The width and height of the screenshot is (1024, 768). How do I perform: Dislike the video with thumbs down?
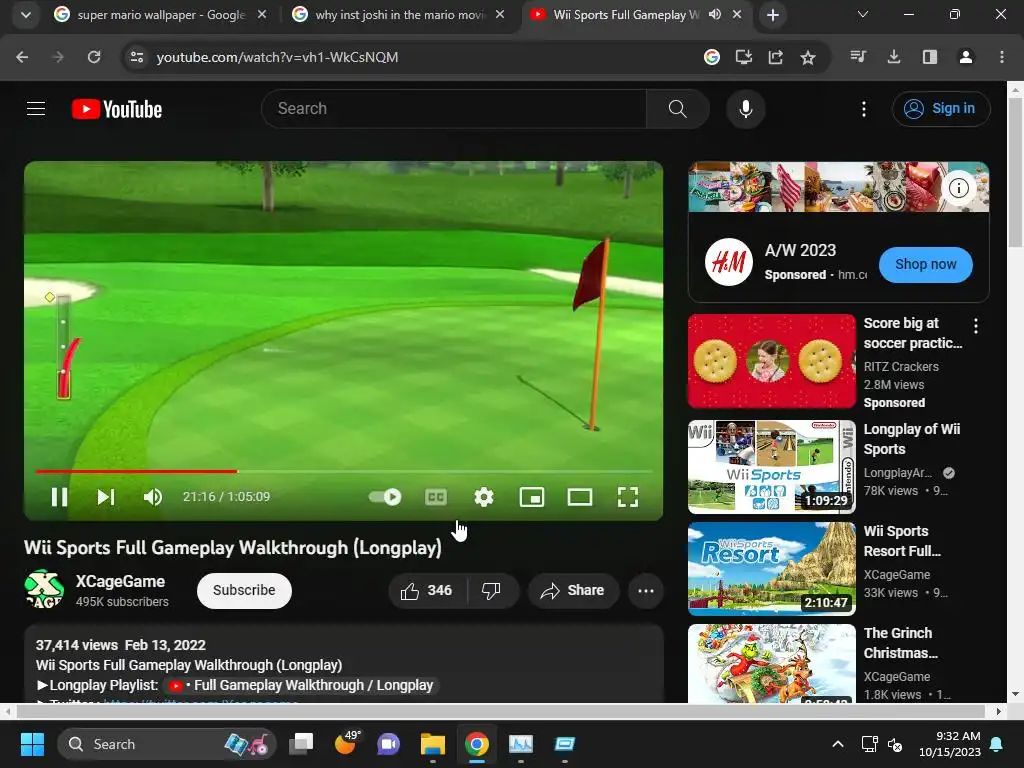coord(492,590)
